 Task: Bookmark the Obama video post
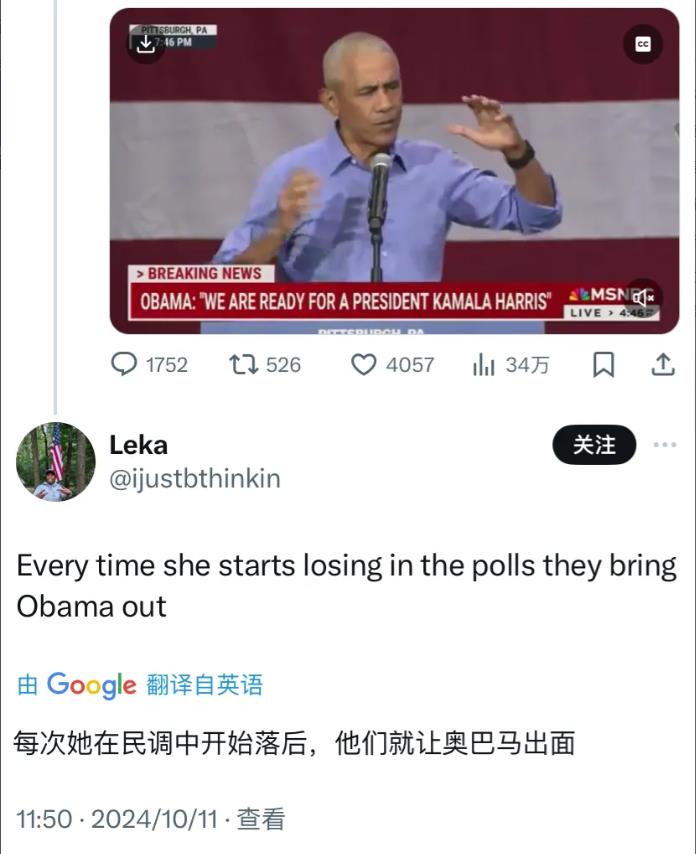click(603, 365)
